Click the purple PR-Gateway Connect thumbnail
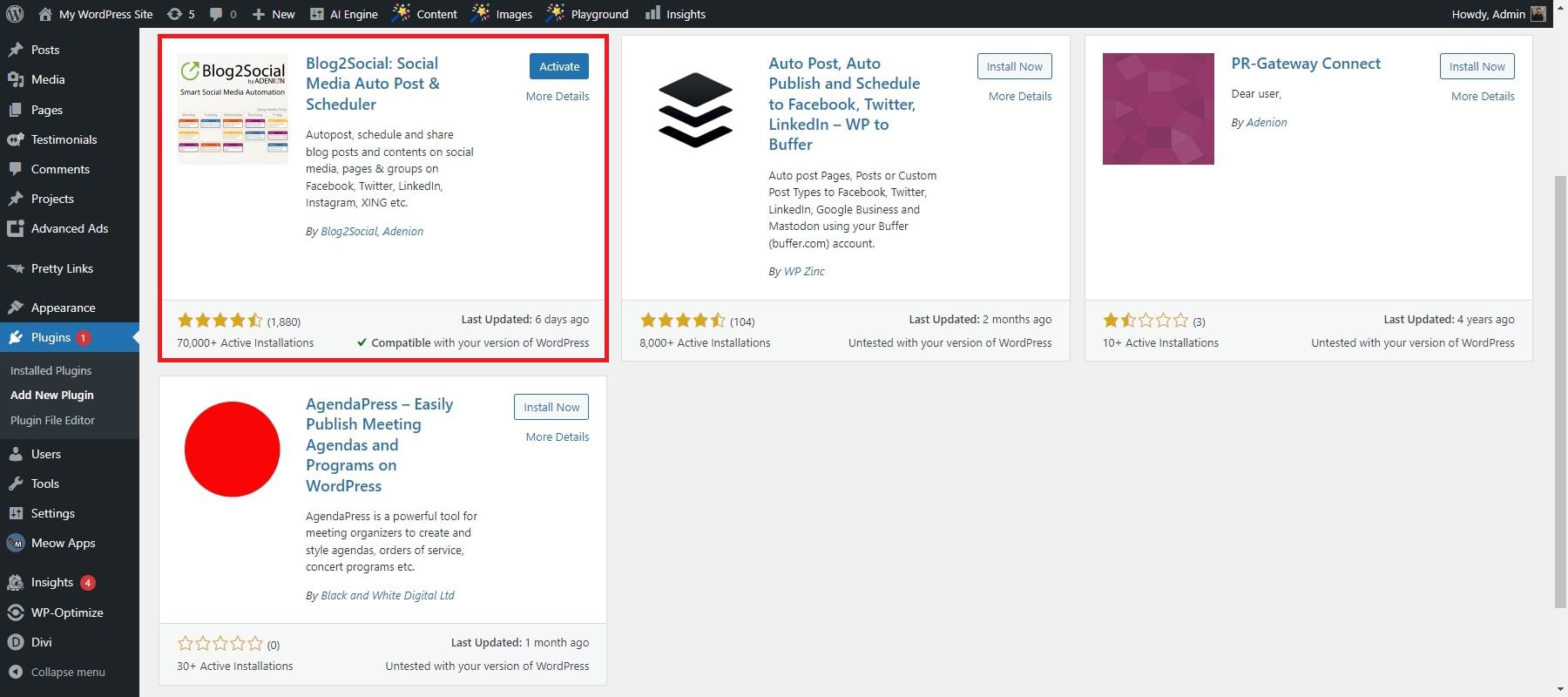Screen dimensions: 1568x697 coord(1158,109)
